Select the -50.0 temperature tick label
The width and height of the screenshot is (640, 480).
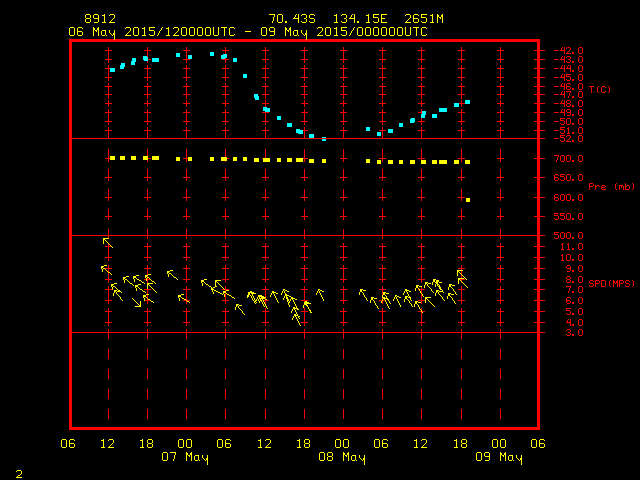coord(568,122)
